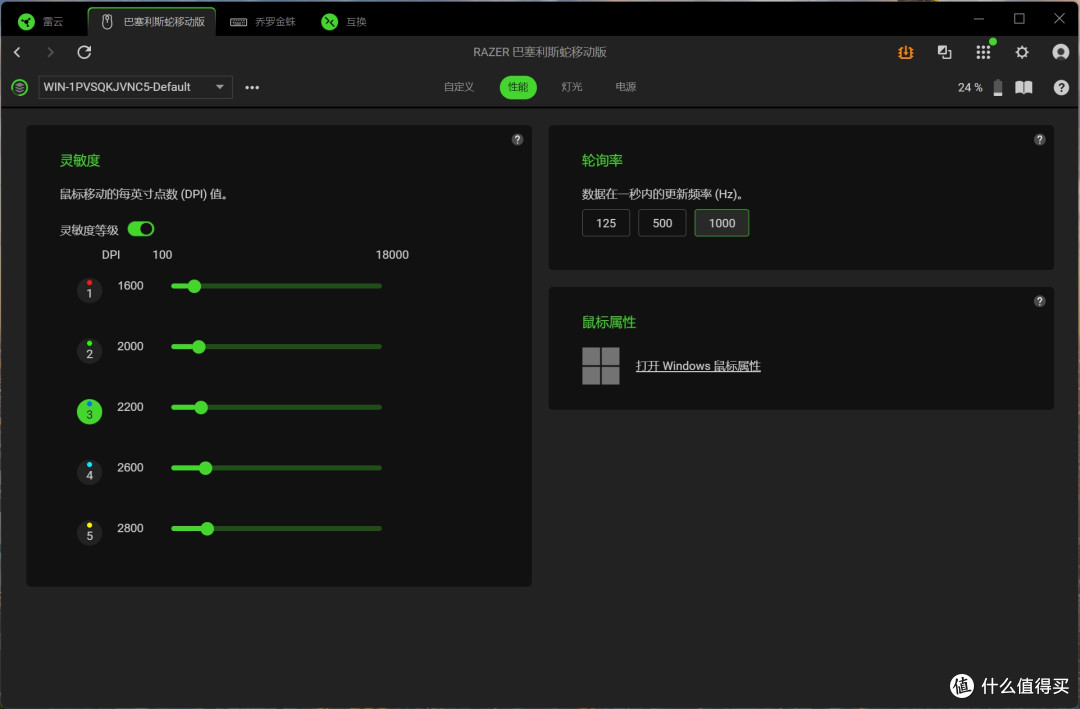Open the 打开 Windows 鼠标属性 link
1080x709 pixels.
tap(698, 366)
